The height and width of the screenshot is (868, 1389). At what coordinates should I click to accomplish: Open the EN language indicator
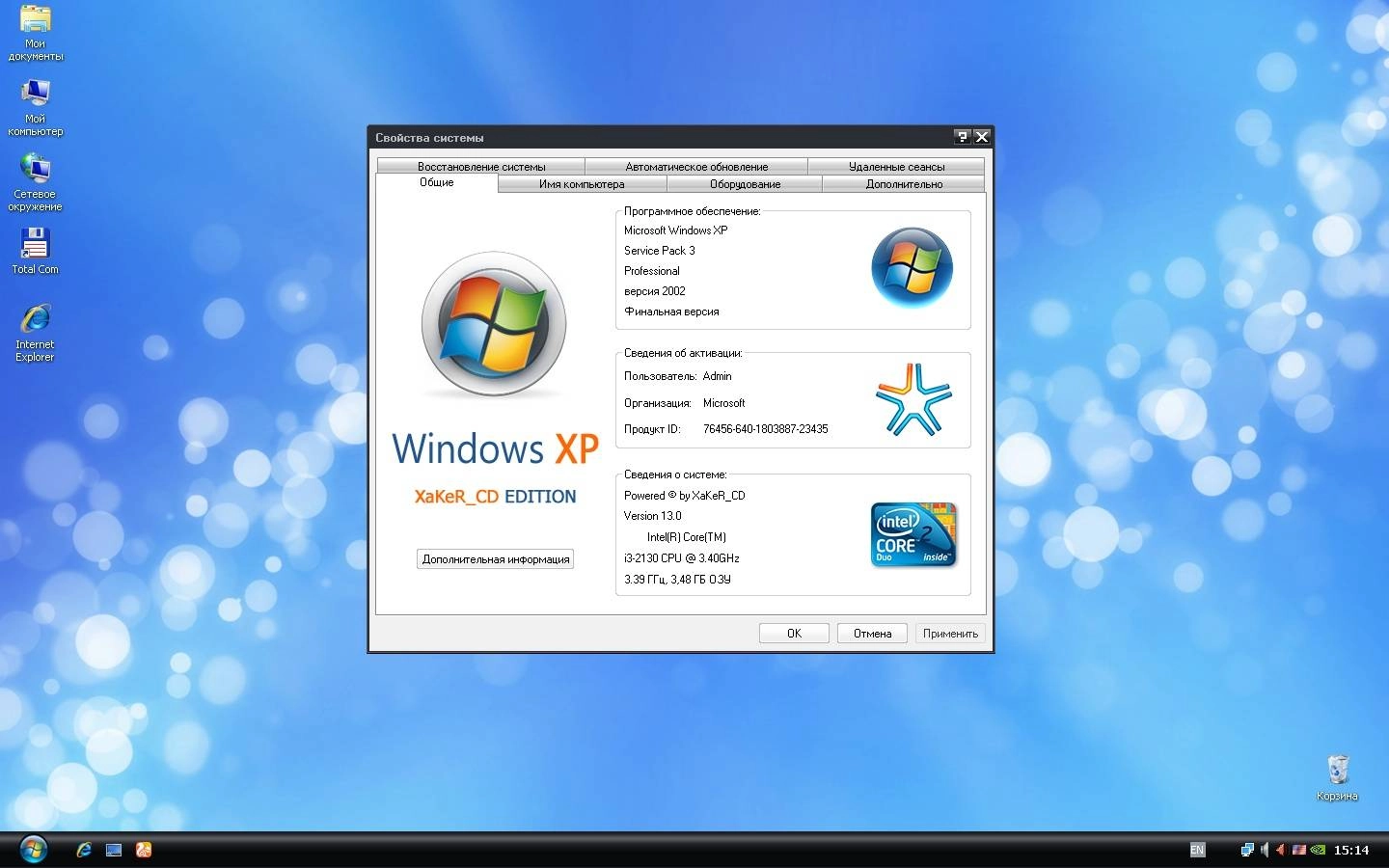click(1197, 850)
